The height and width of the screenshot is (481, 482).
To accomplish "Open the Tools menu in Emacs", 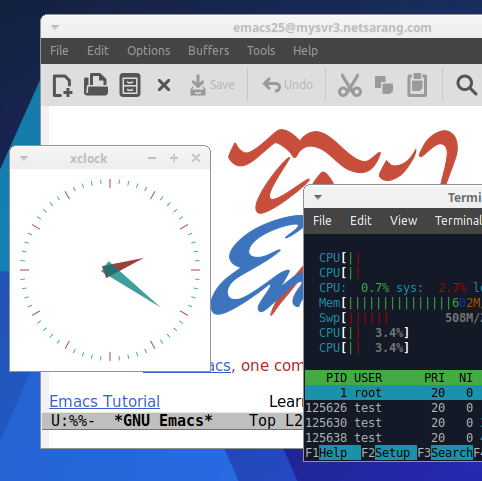I will point(261,51).
